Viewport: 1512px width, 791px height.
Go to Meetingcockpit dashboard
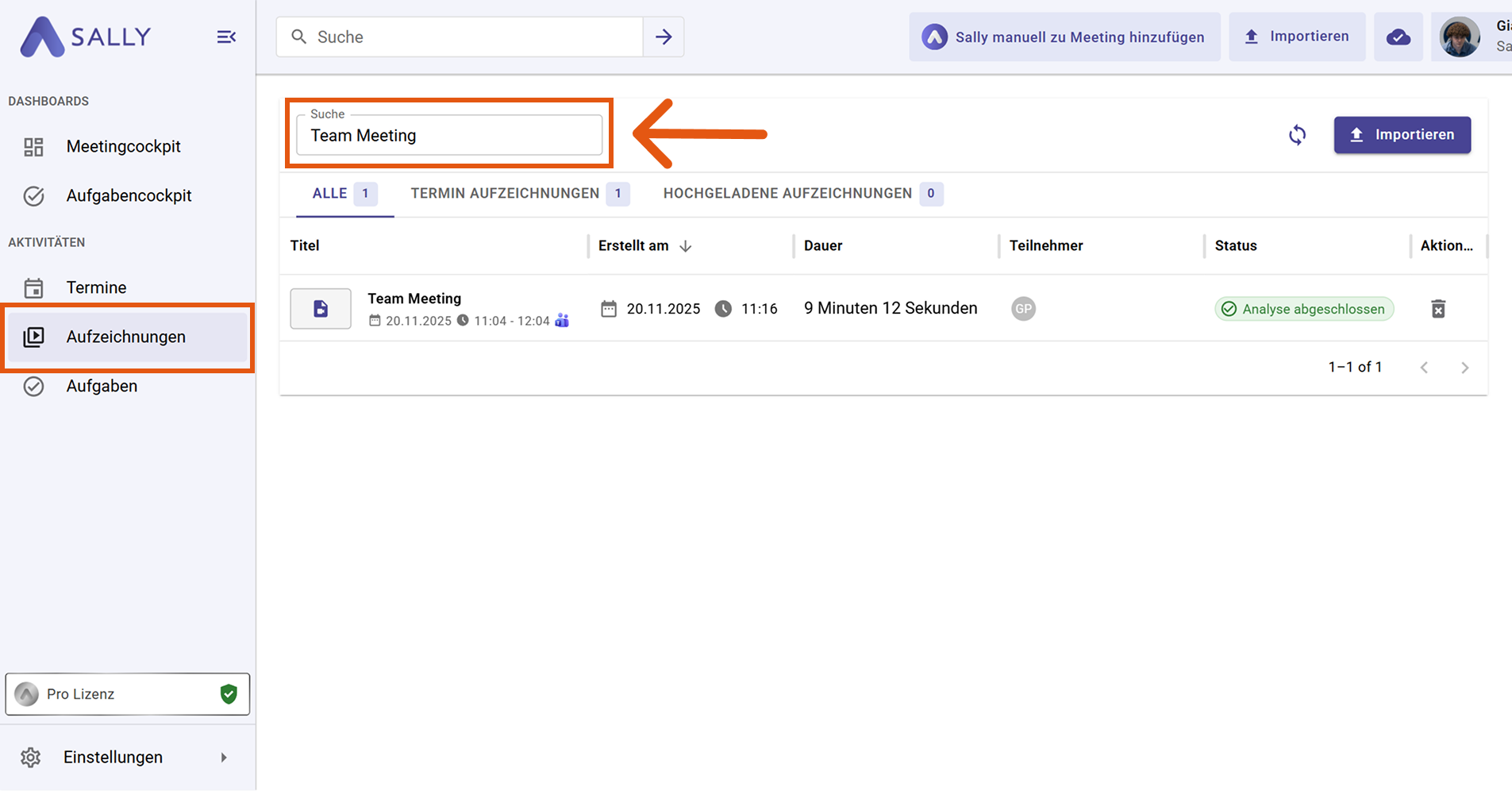(123, 147)
